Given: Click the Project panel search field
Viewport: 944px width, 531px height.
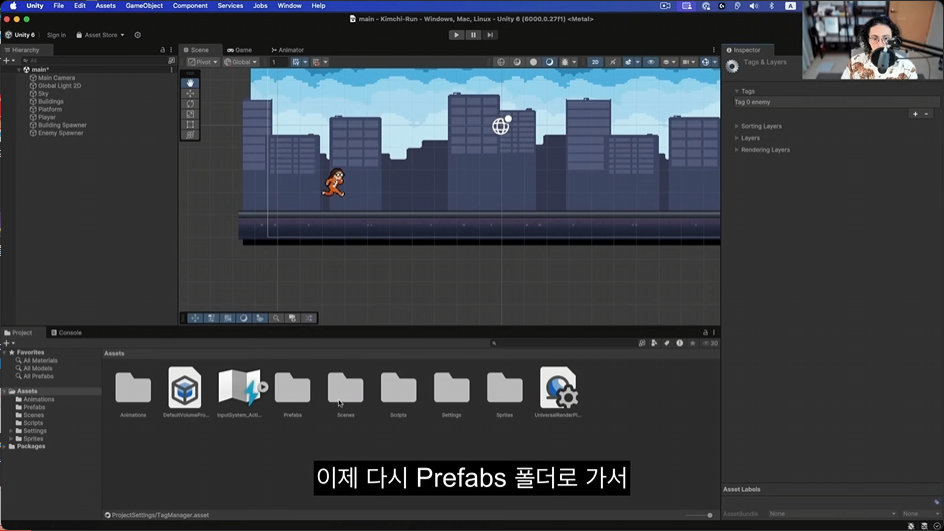Looking at the screenshot, I should (x=563, y=343).
